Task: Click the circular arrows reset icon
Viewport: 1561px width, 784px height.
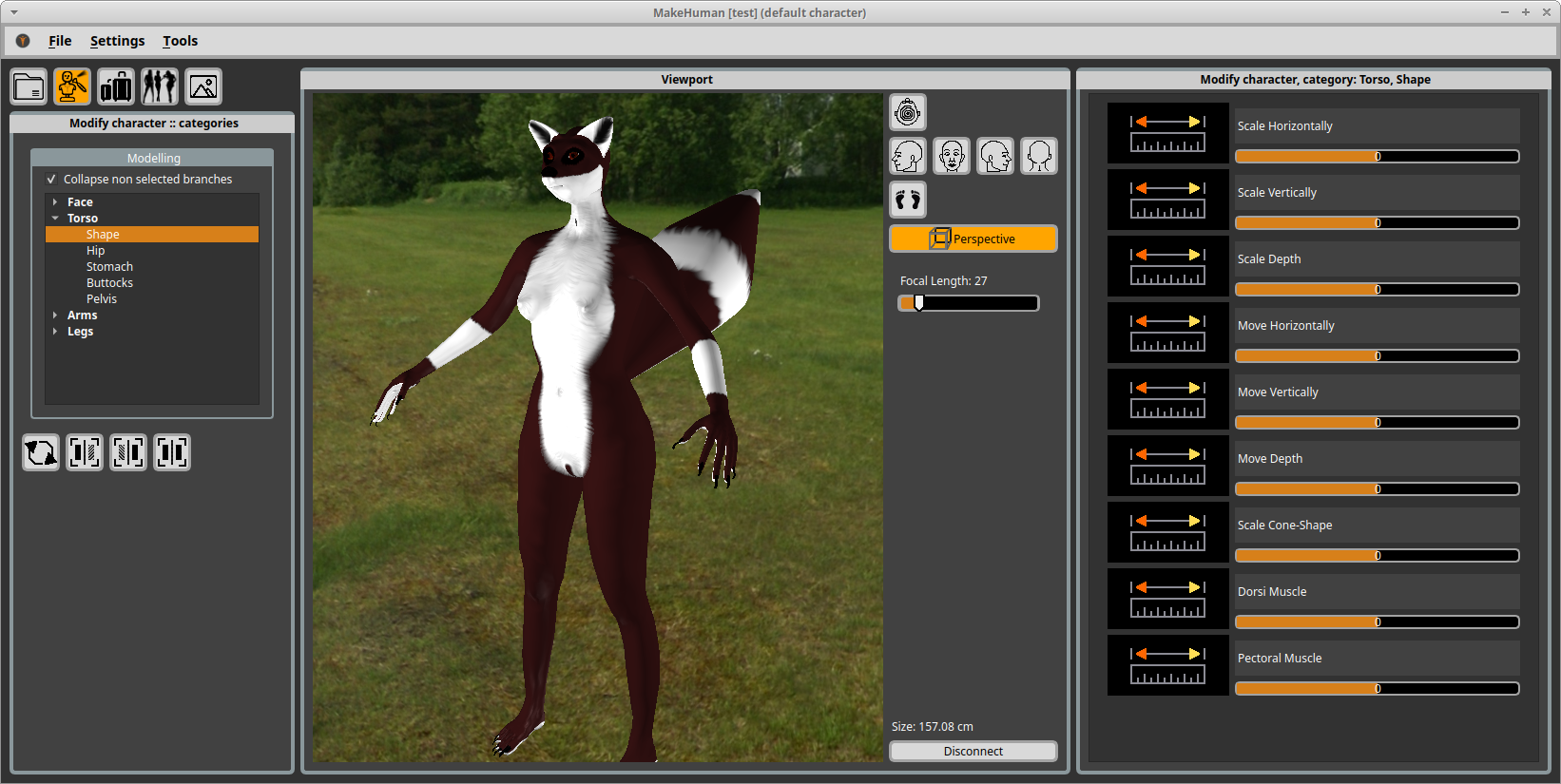Action: point(41,452)
